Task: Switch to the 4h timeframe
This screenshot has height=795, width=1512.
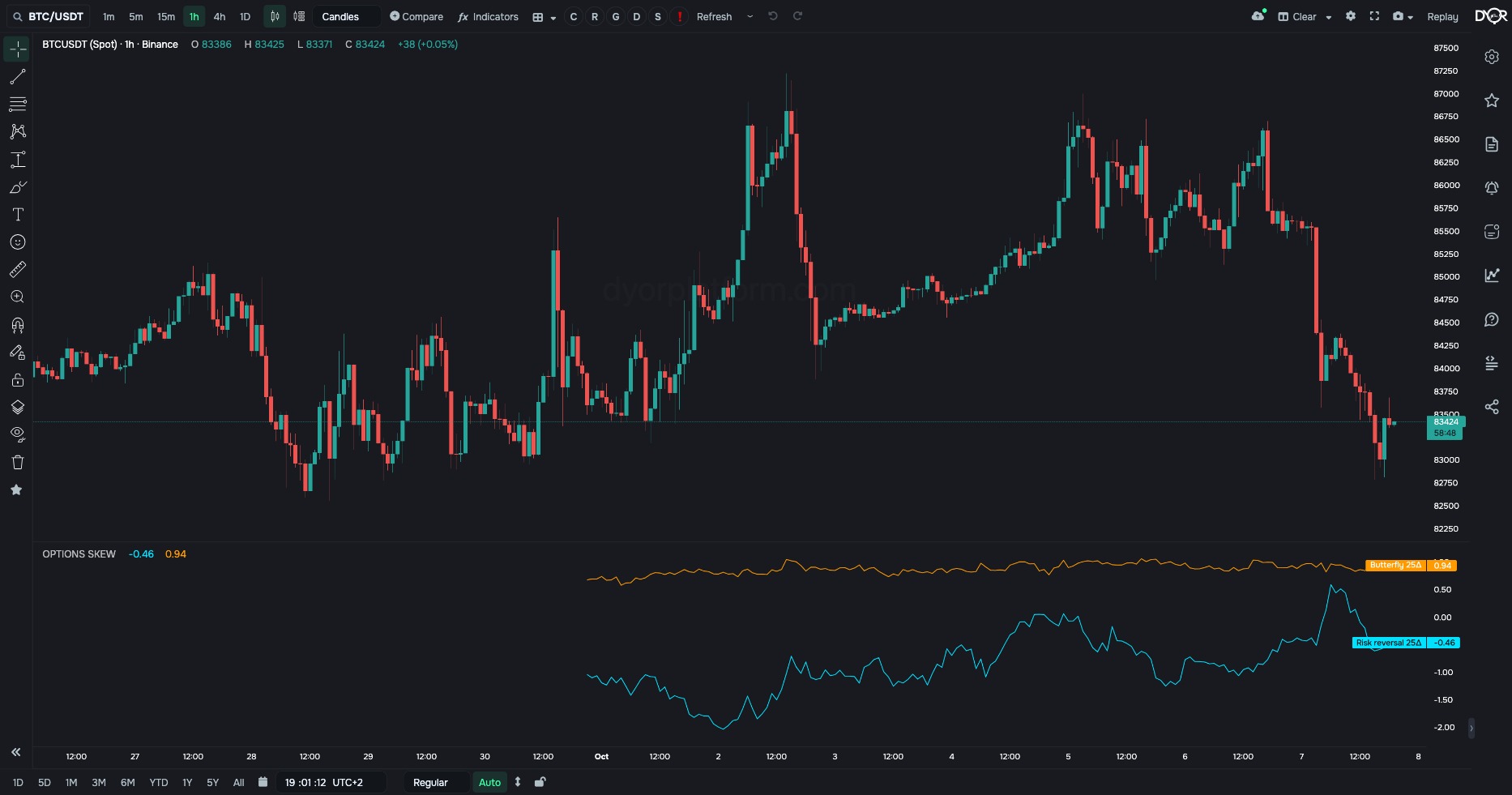Action: tap(220, 16)
